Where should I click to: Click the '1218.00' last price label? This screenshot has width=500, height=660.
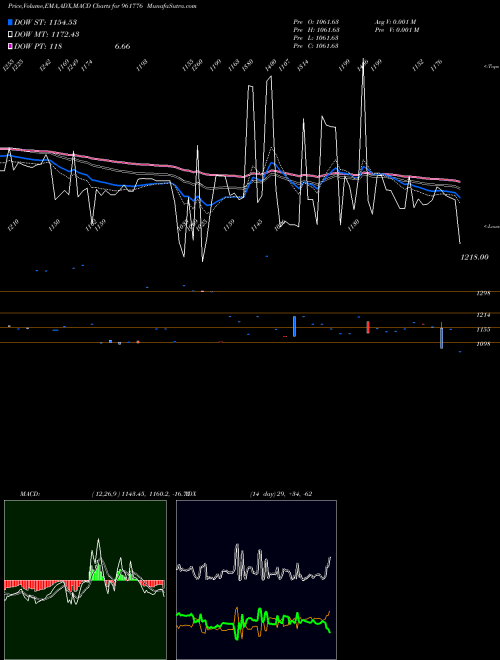[474, 257]
